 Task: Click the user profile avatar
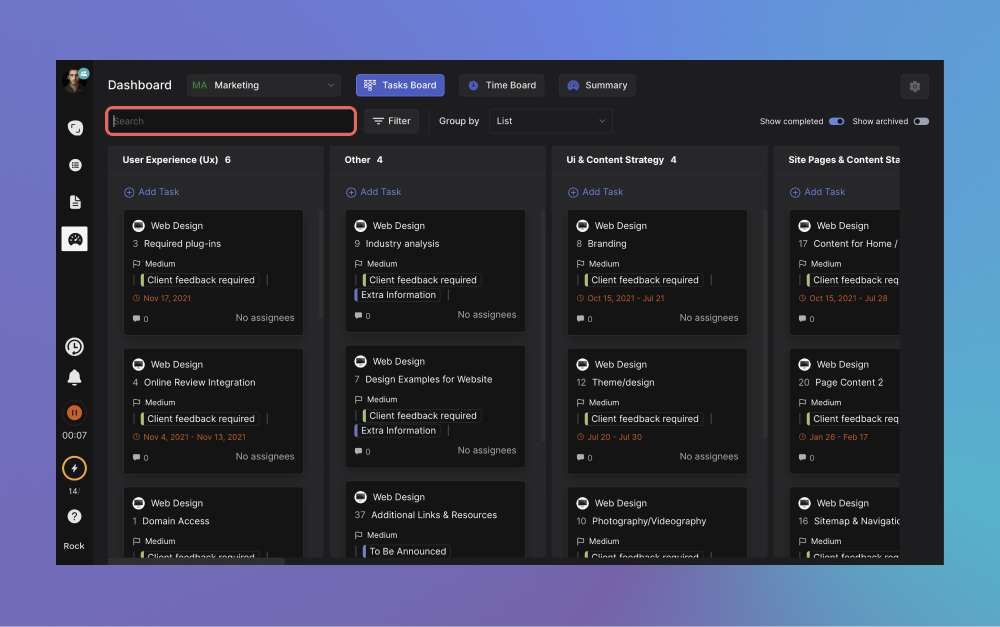(75, 81)
